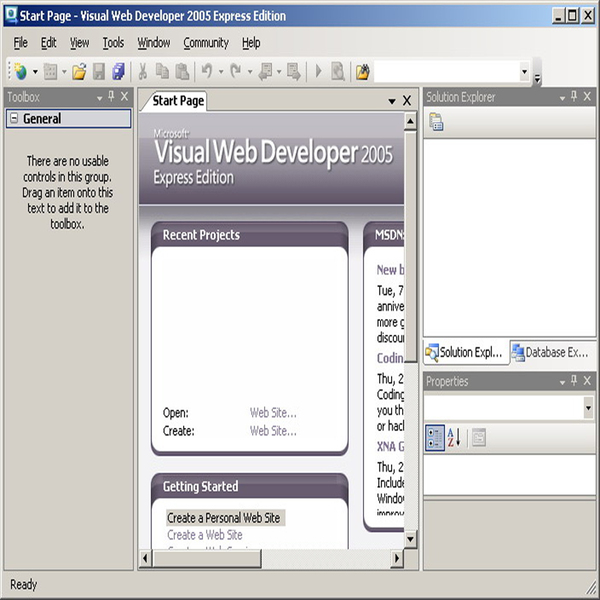600x600 pixels.
Task: Click the New Web Site toolbar icon
Action: (x=20, y=72)
